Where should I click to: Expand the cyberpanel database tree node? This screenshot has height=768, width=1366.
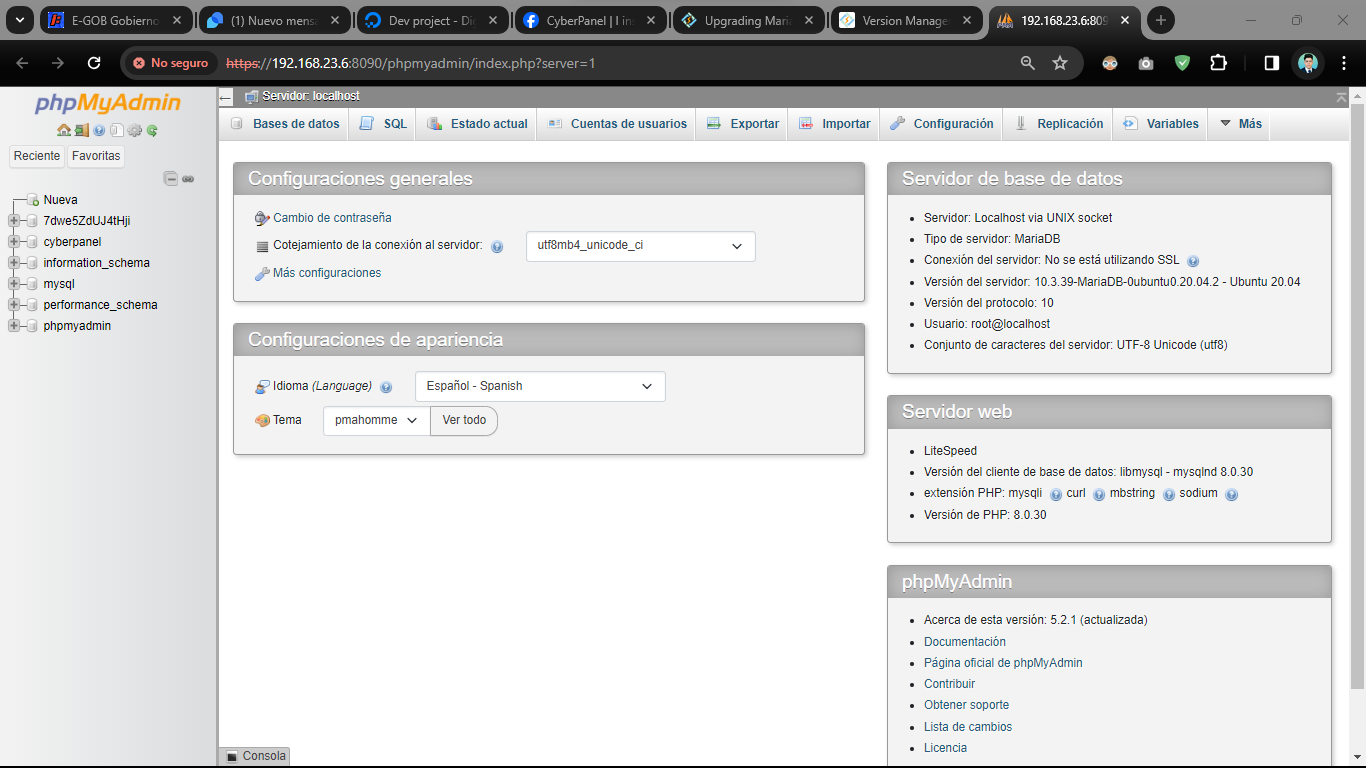(x=14, y=242)
